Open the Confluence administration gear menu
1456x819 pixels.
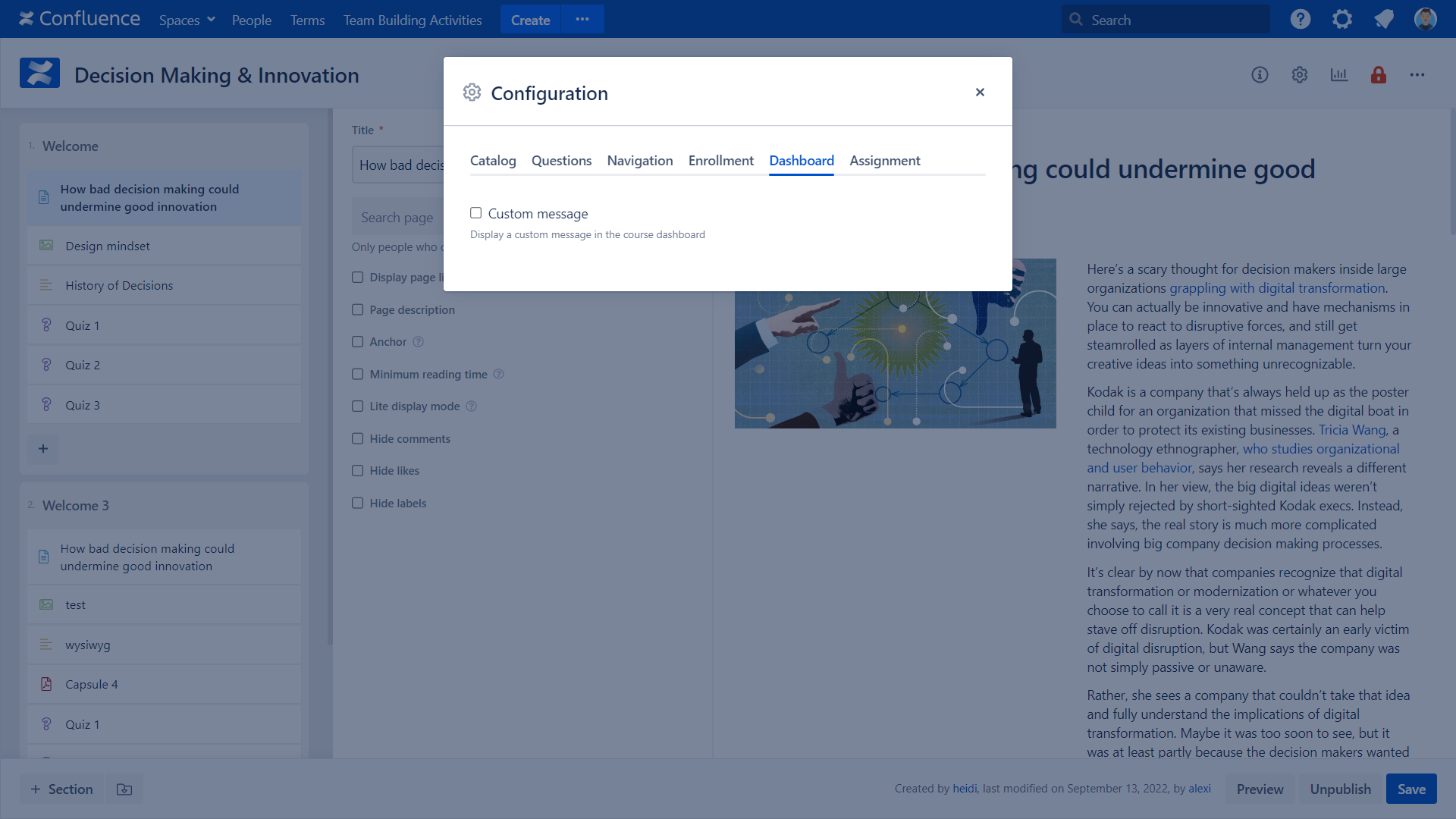[1342, 19]
